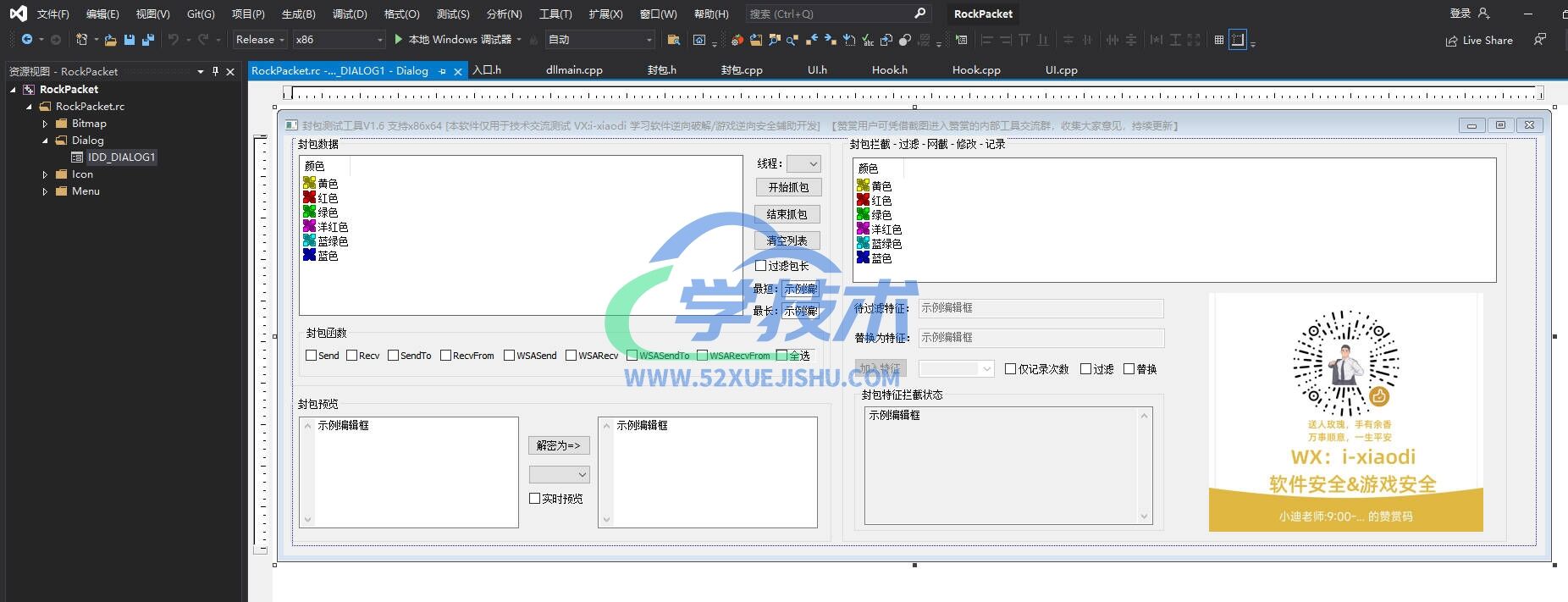This screenshot has width=1568, height=602.
Task: Click the Navigate Backward arrow icon
Action: 27,40
